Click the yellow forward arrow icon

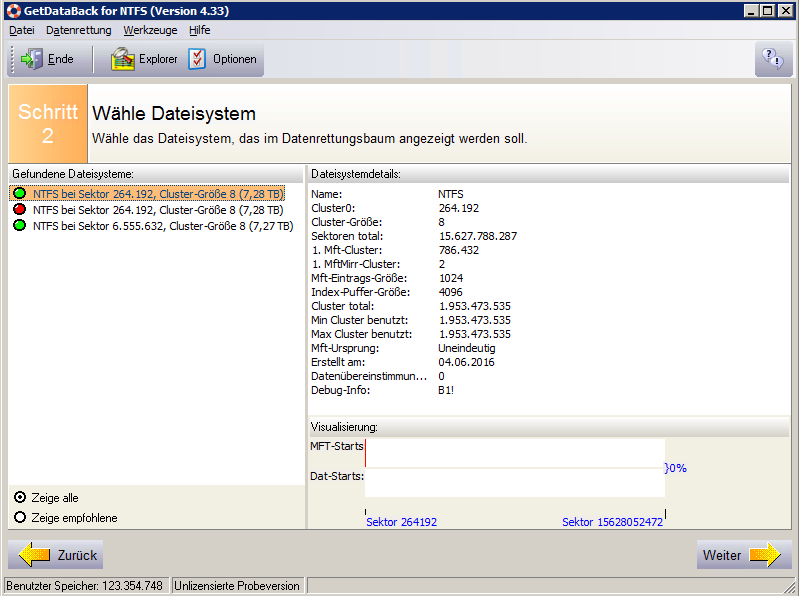click(765, 554)
